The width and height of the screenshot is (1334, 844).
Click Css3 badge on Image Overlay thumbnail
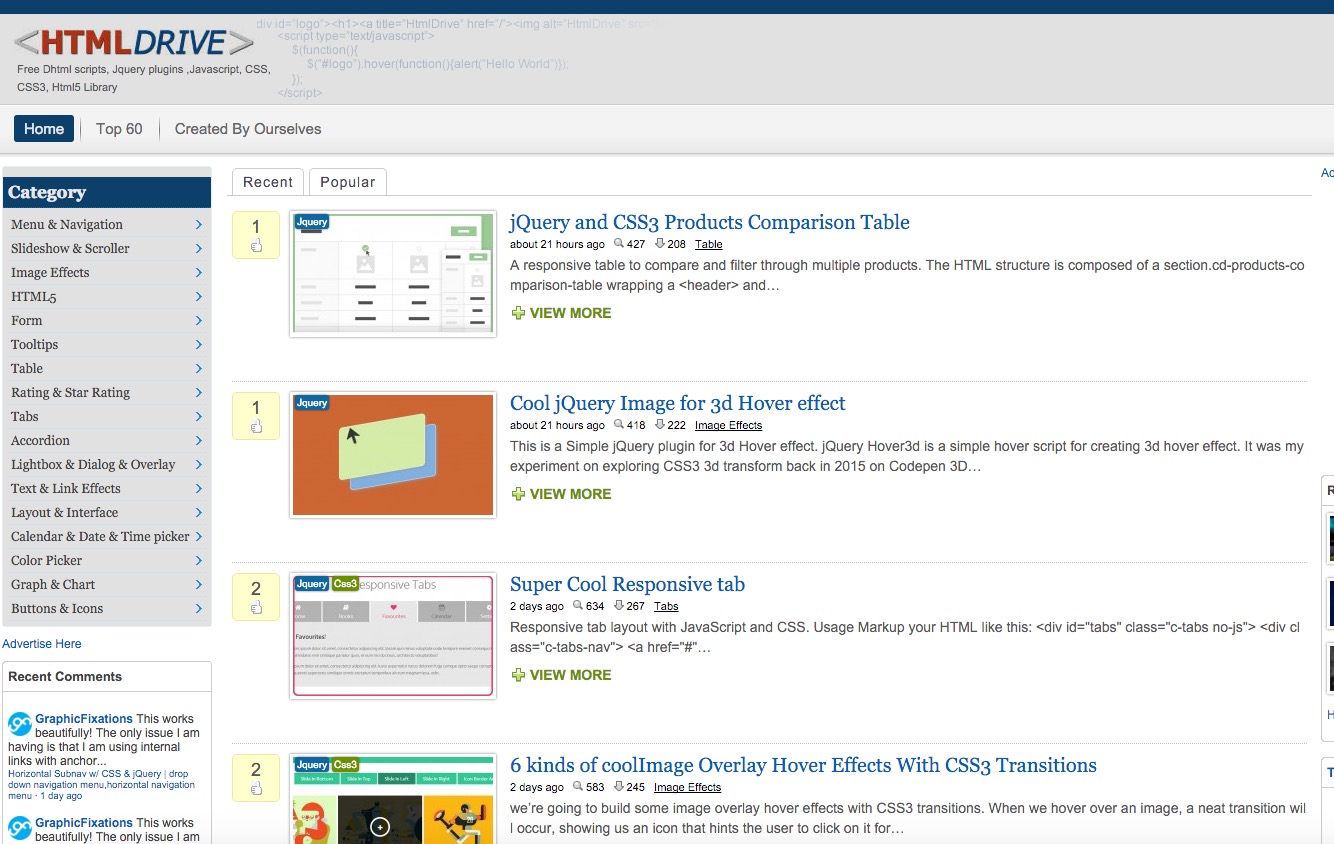[345, 765]
